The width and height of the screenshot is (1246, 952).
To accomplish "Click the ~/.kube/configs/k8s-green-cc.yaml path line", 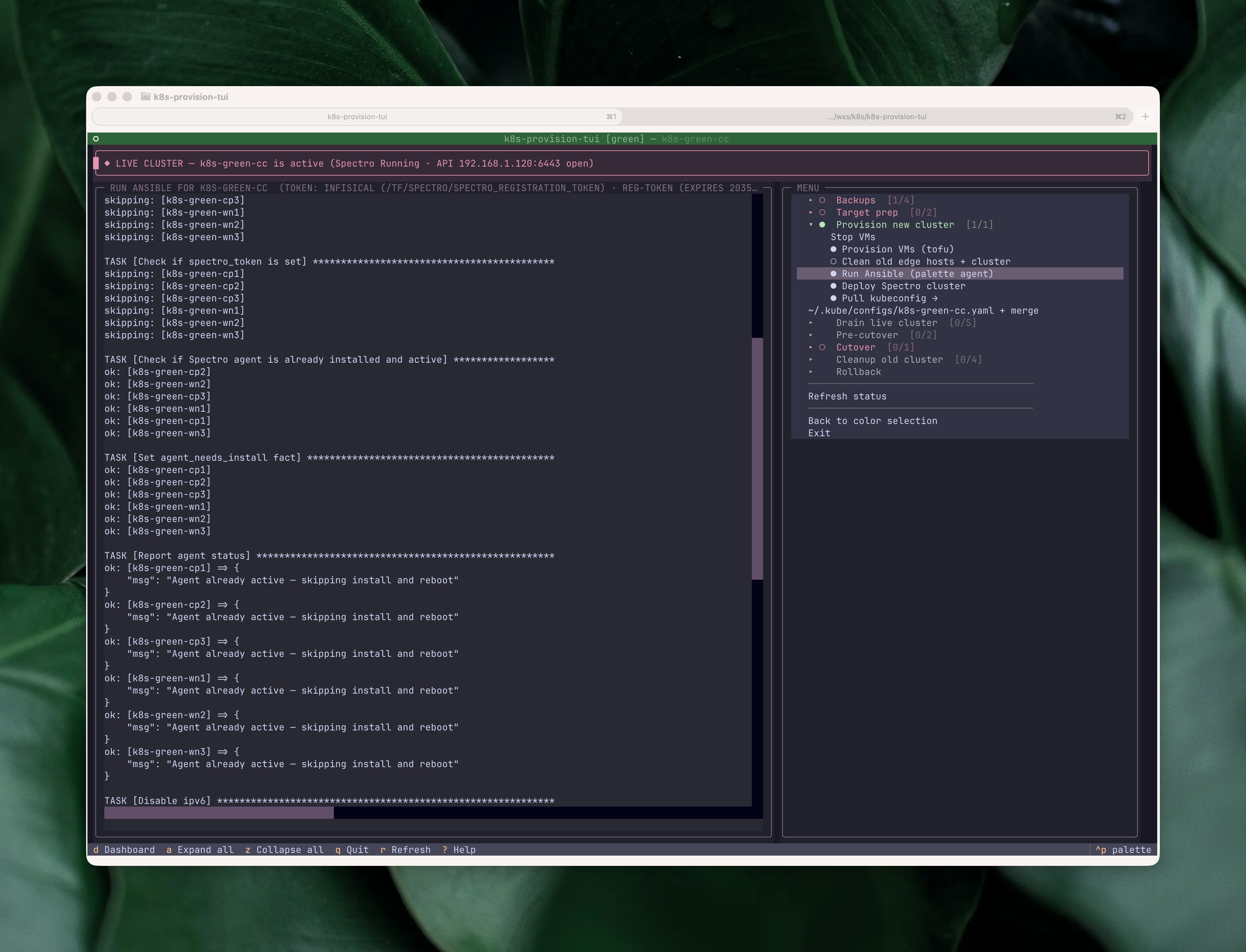I will [x=923, y=310].
